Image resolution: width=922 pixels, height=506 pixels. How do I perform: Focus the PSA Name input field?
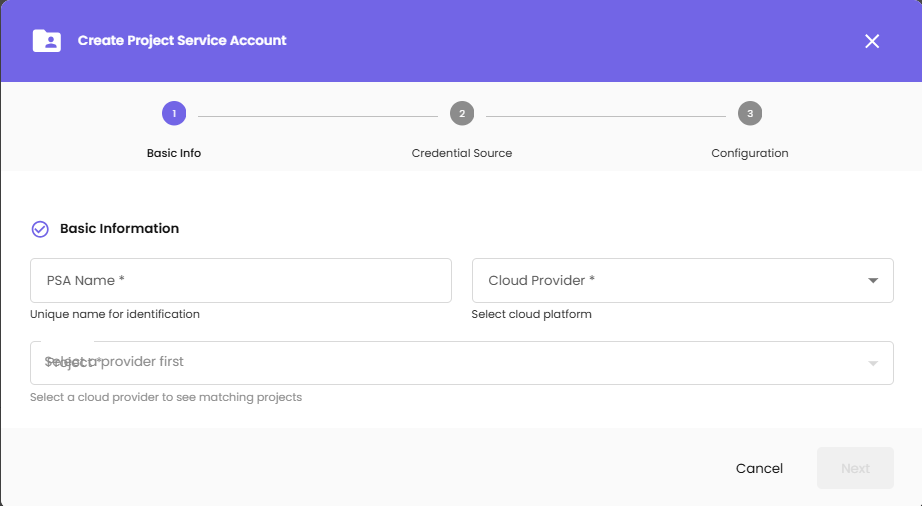point(241,281)
